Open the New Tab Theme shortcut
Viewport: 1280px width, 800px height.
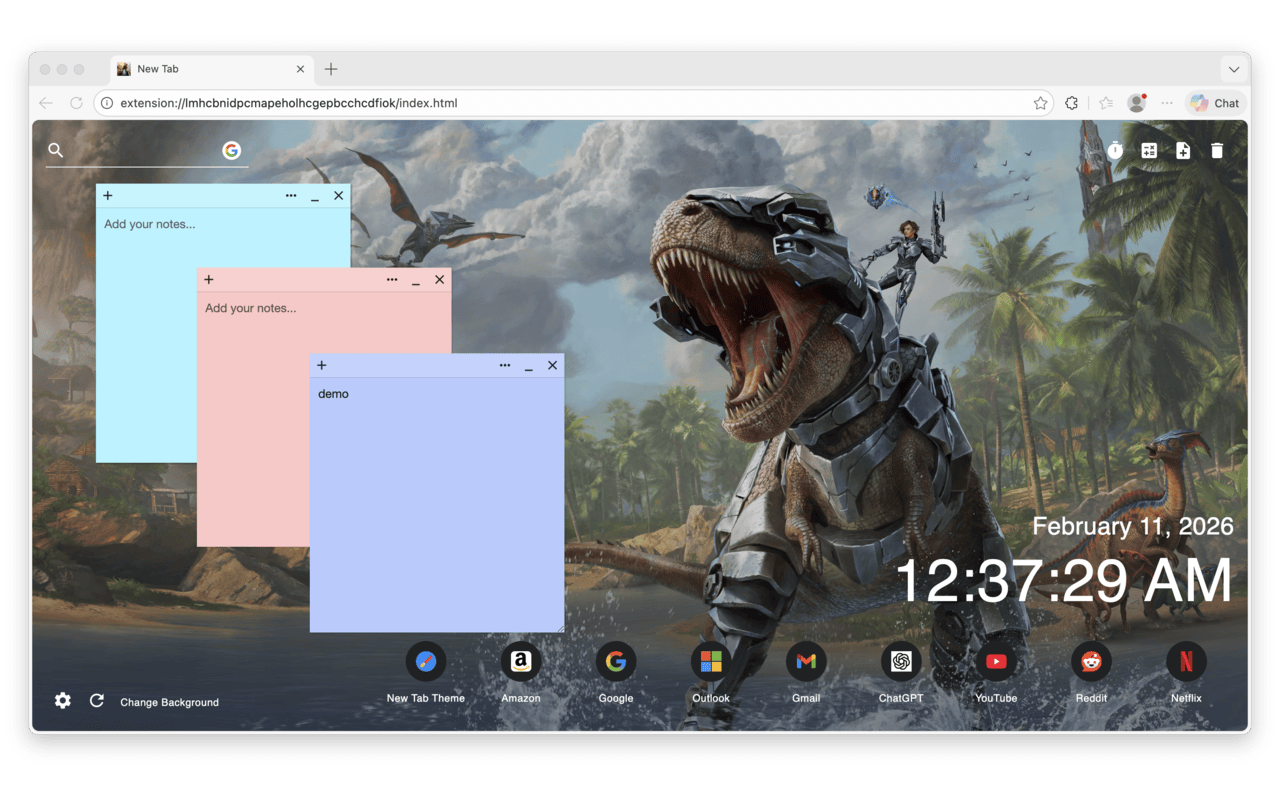point(426,661)
